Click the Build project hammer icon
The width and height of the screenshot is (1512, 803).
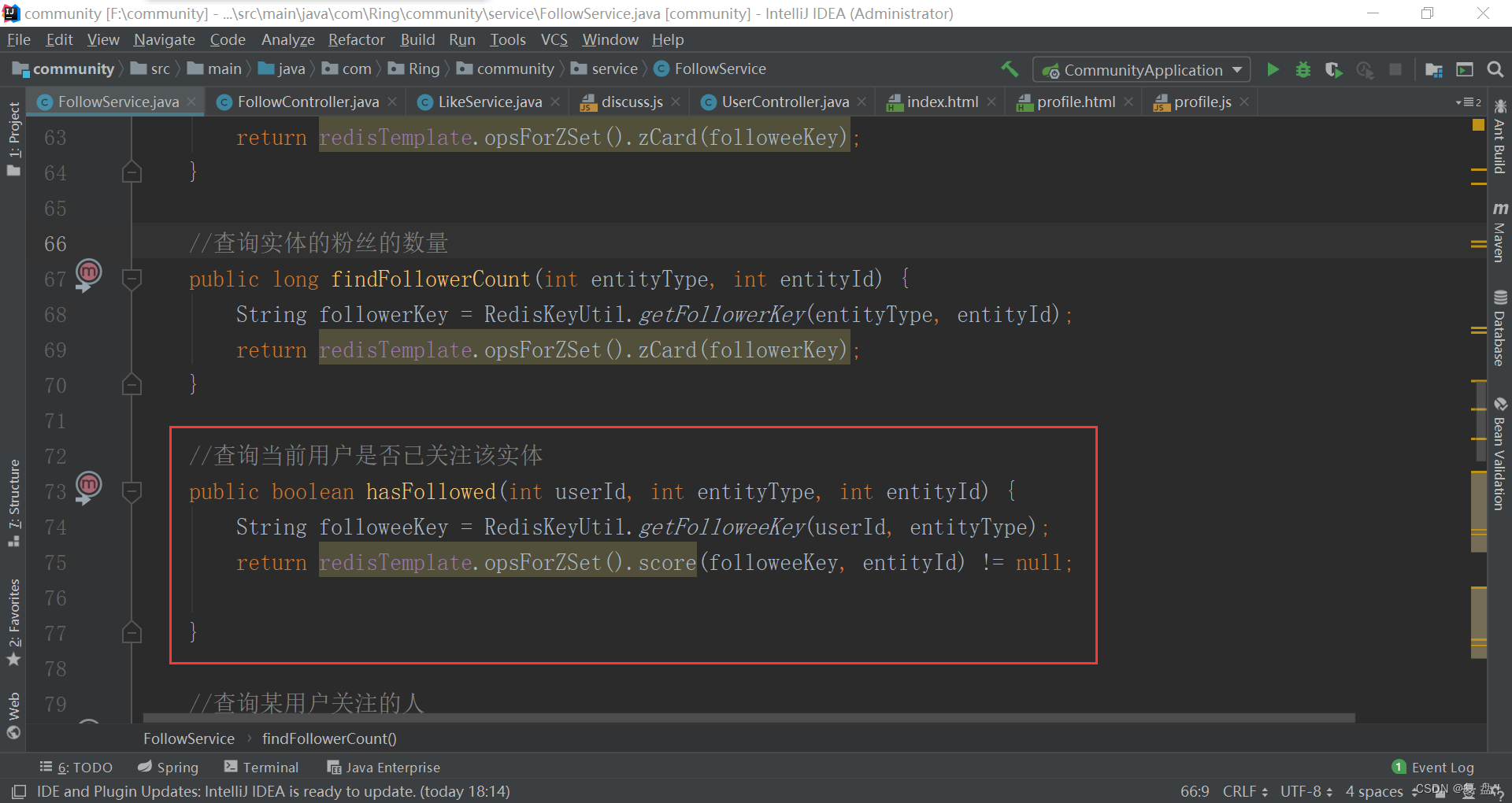point(1010,69)
